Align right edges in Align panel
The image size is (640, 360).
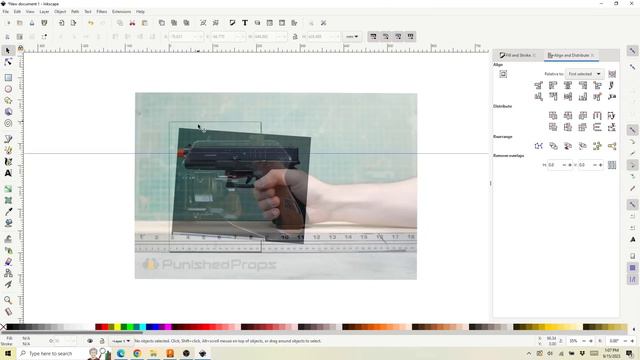[x=582, y=85]
